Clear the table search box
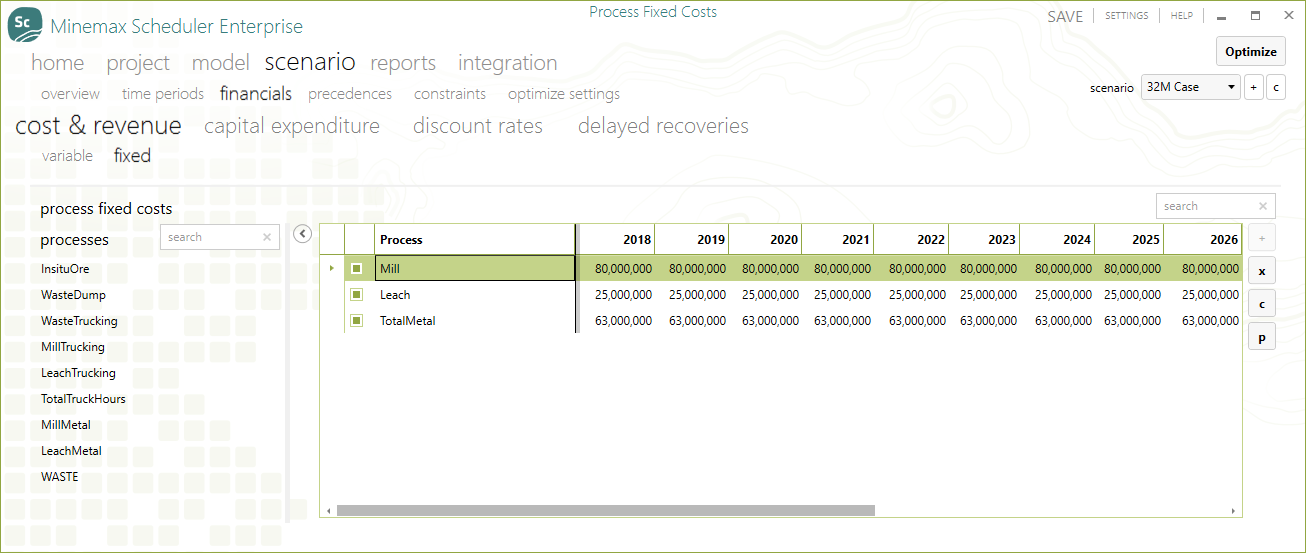 point(1263,206)
